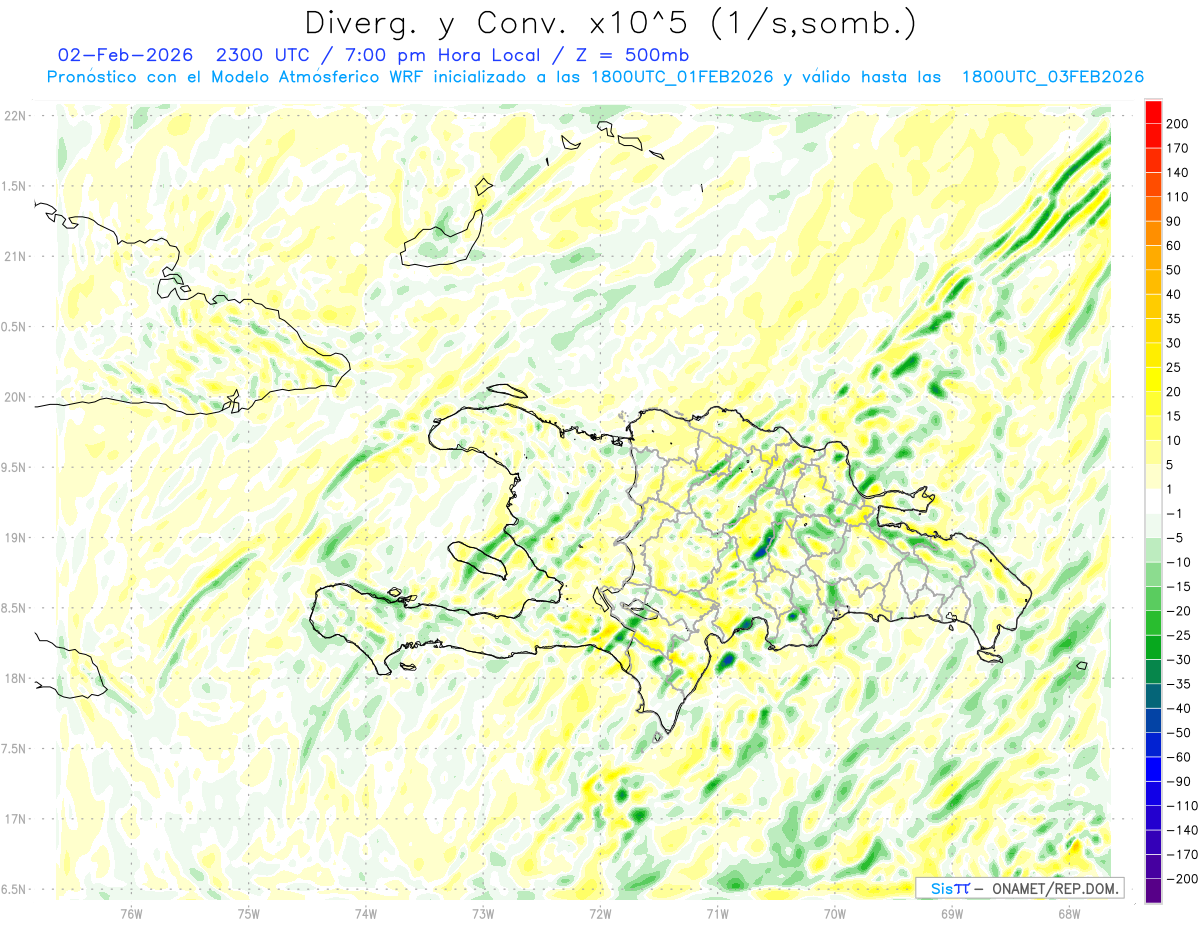Click the '-140' color scale label
The width and height of the screenshot is (1200, 927).
coord(1180,830)
